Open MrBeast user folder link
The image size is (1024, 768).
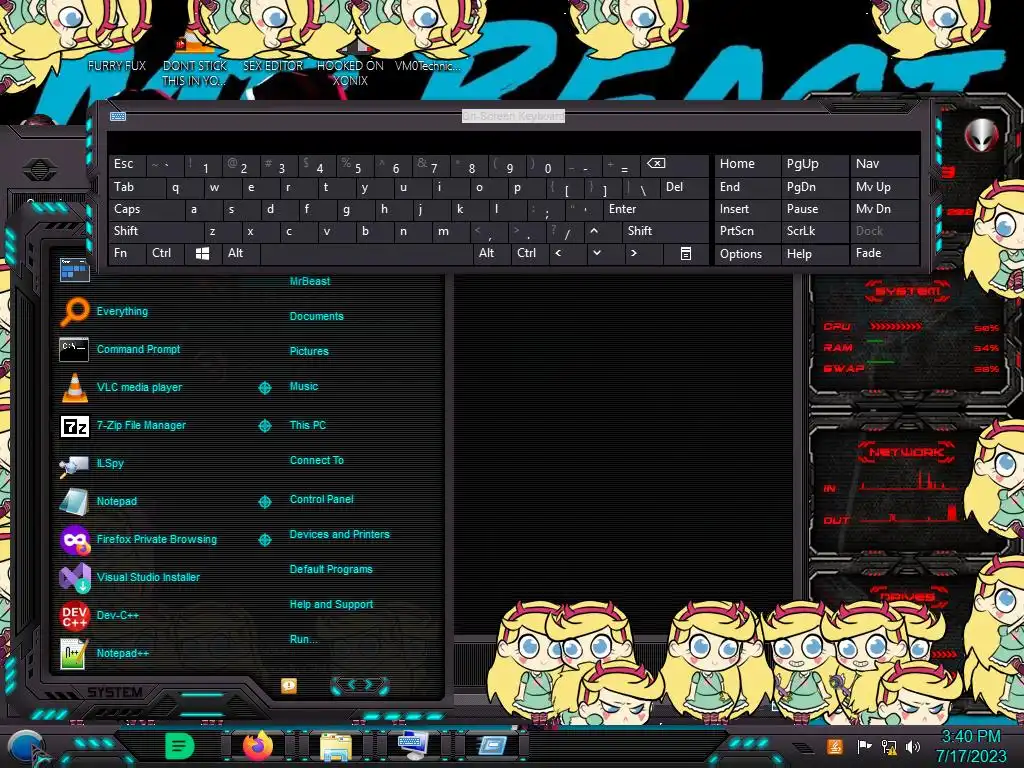(x=310, y=281)
